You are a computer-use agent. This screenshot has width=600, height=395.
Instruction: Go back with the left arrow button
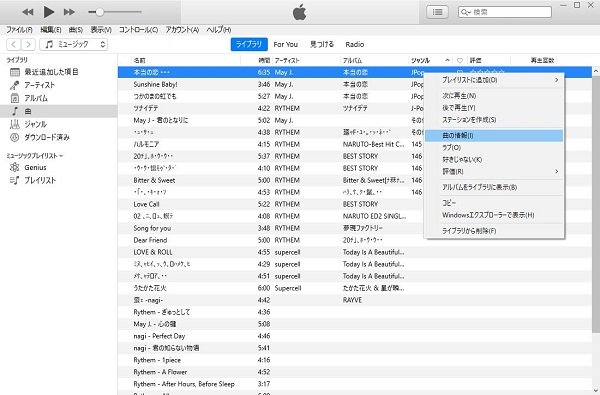14,44
